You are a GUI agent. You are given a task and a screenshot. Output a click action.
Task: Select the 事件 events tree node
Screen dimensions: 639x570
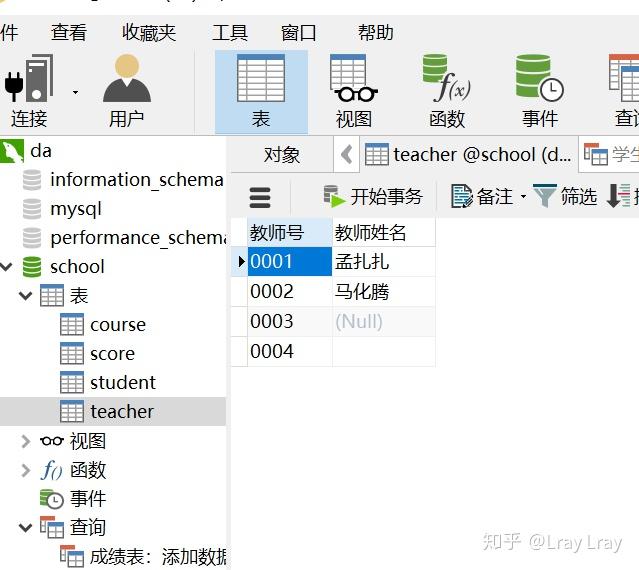(88, 499)
